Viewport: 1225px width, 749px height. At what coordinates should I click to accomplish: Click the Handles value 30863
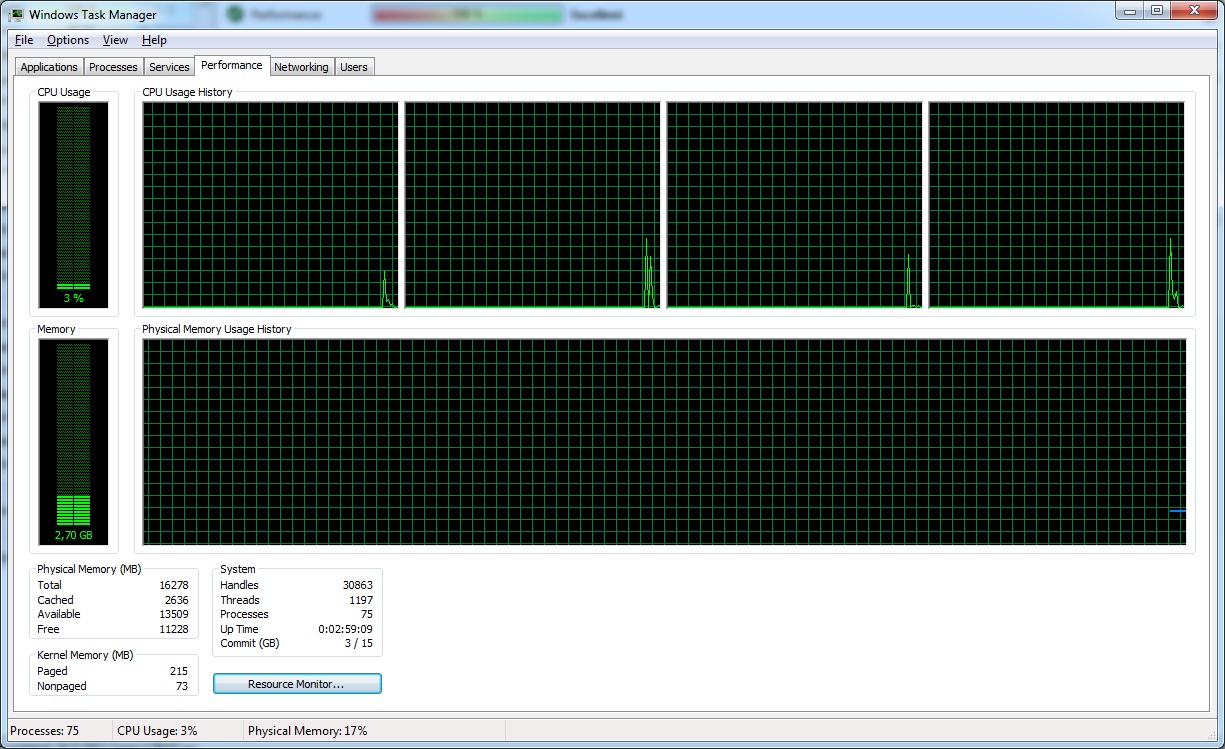[x=358, y=585]
